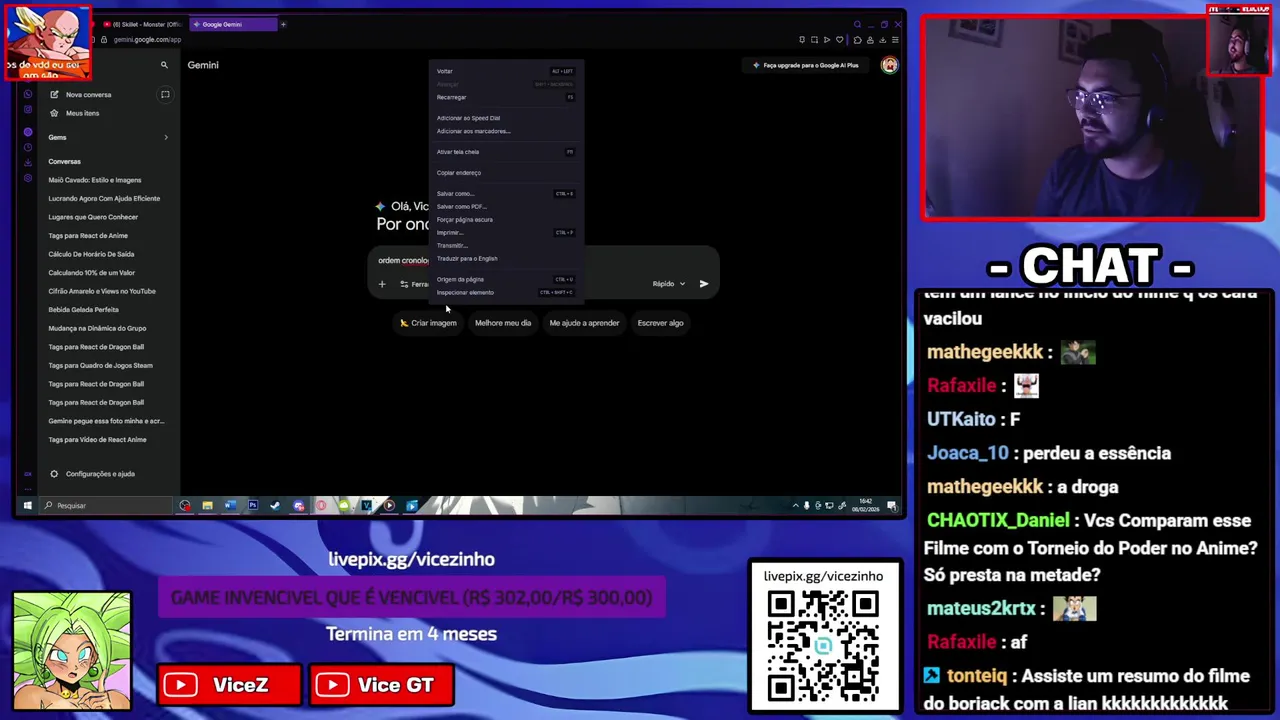Image resolution: width=1280 pixels, height=720 pixels.
Task: Choose Transmitir... in context menu
Action: (x=505, y=246)
